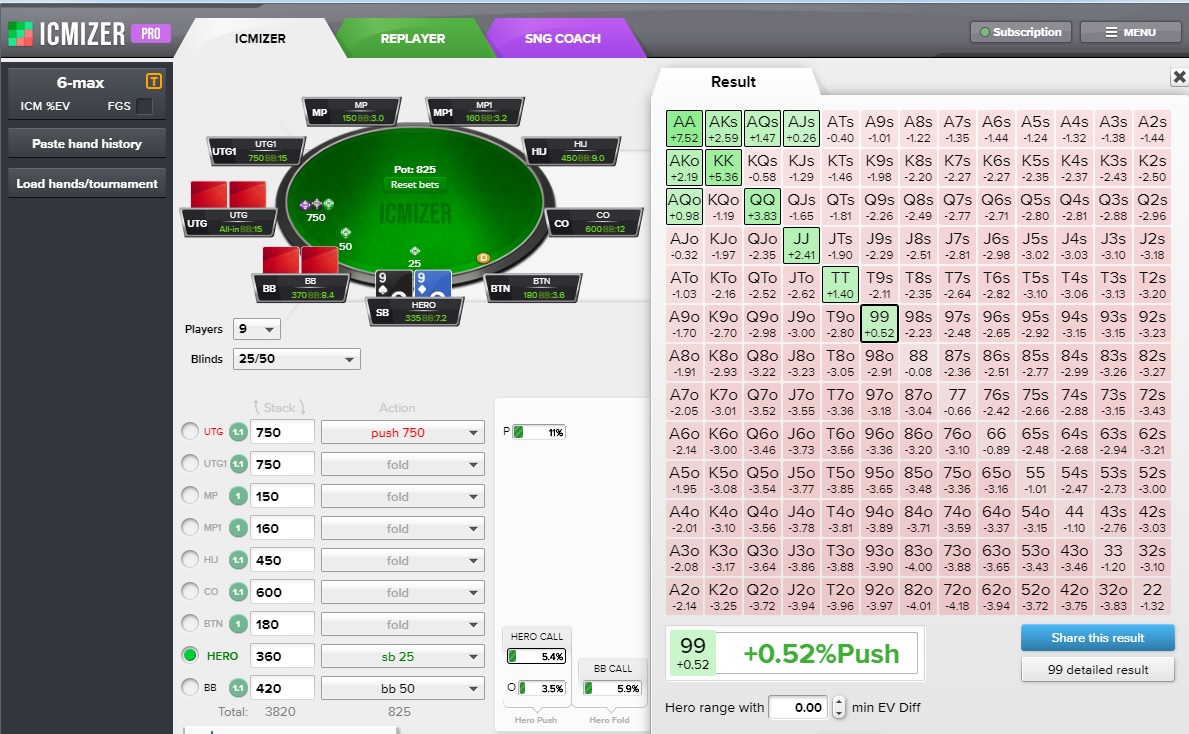This screenshot has height=734, width=1189.
Task: Open UTG action dropdown showing push 750
Action: 403,432
